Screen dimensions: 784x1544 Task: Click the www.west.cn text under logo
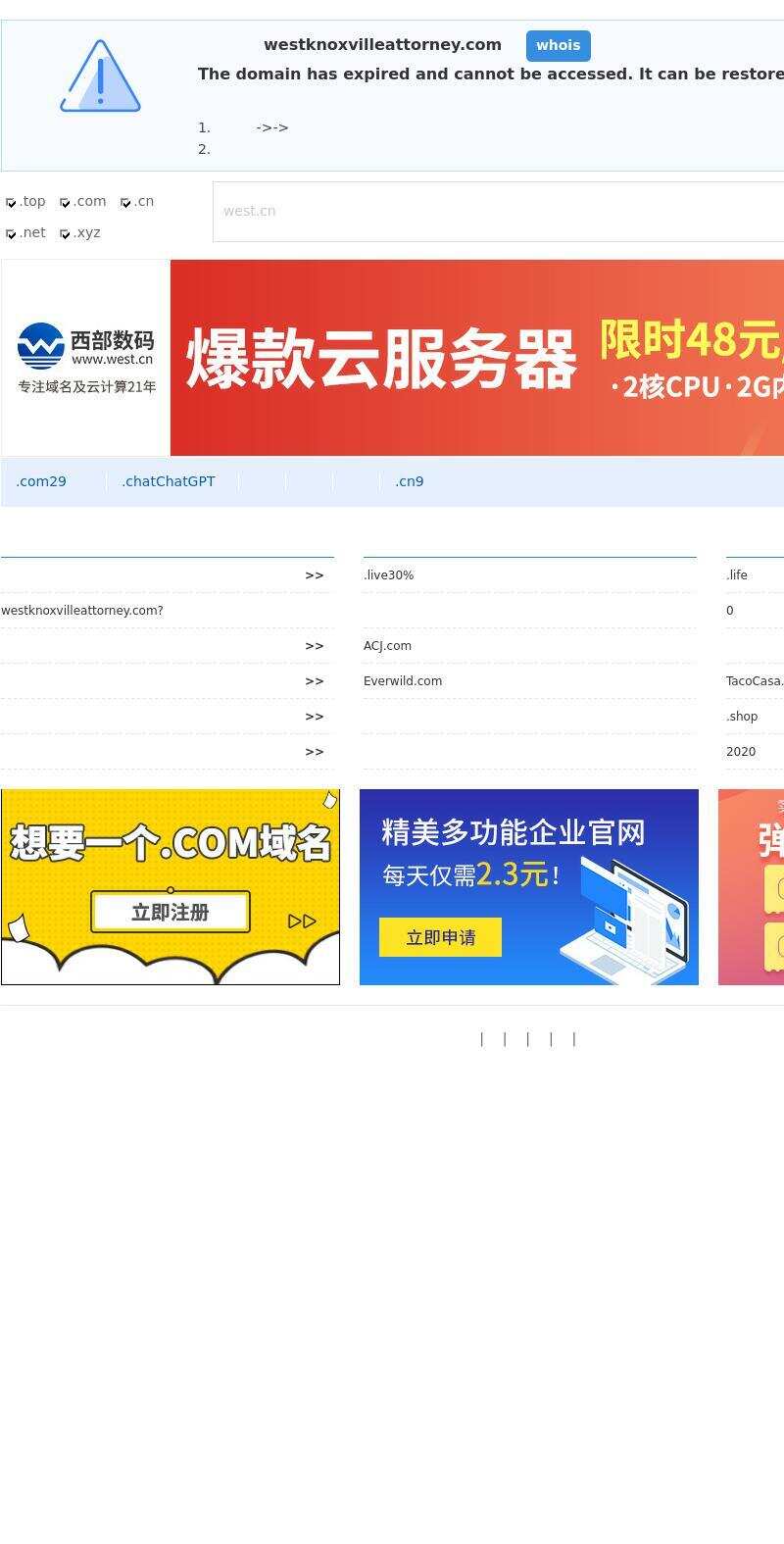click(112, 360)
